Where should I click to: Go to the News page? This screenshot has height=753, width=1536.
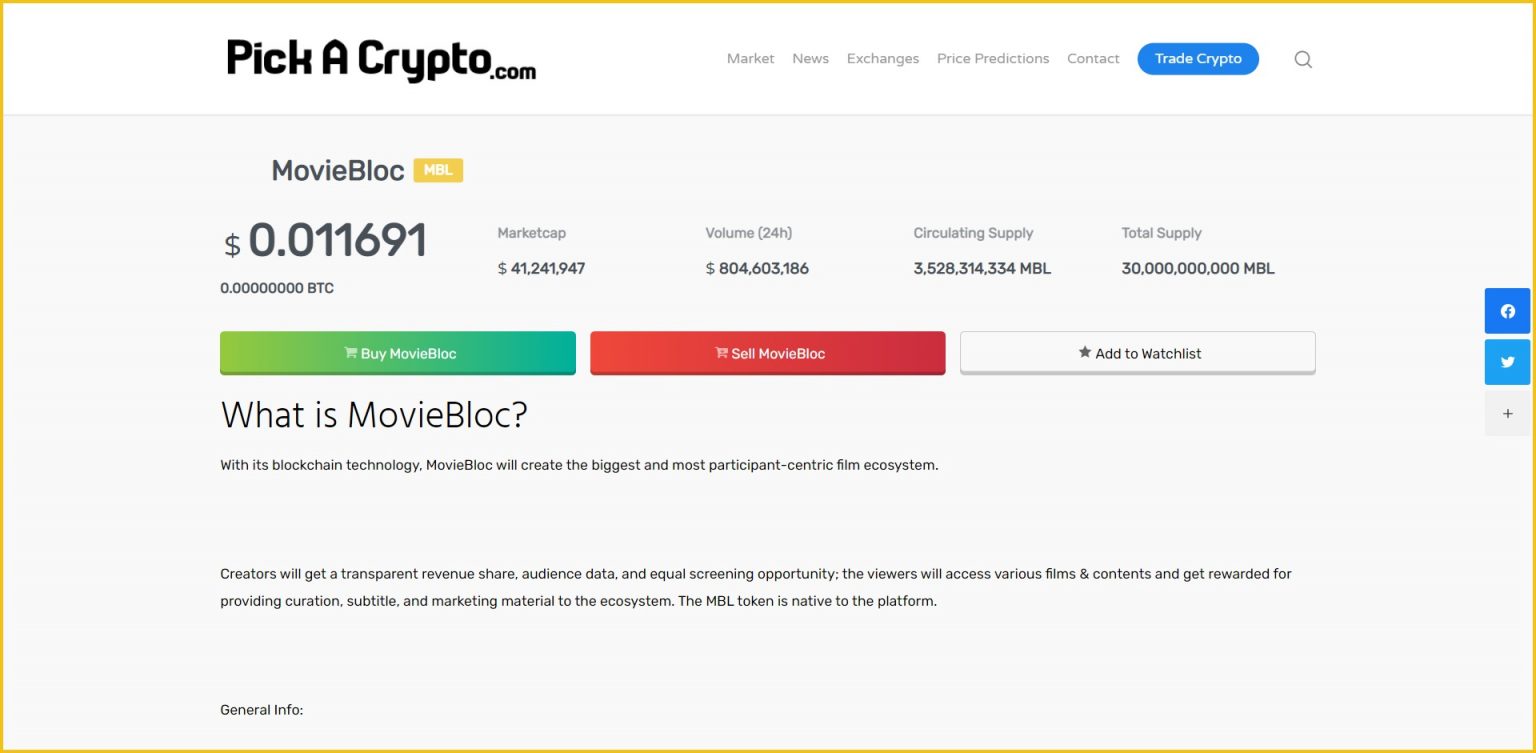coord(810,59)
